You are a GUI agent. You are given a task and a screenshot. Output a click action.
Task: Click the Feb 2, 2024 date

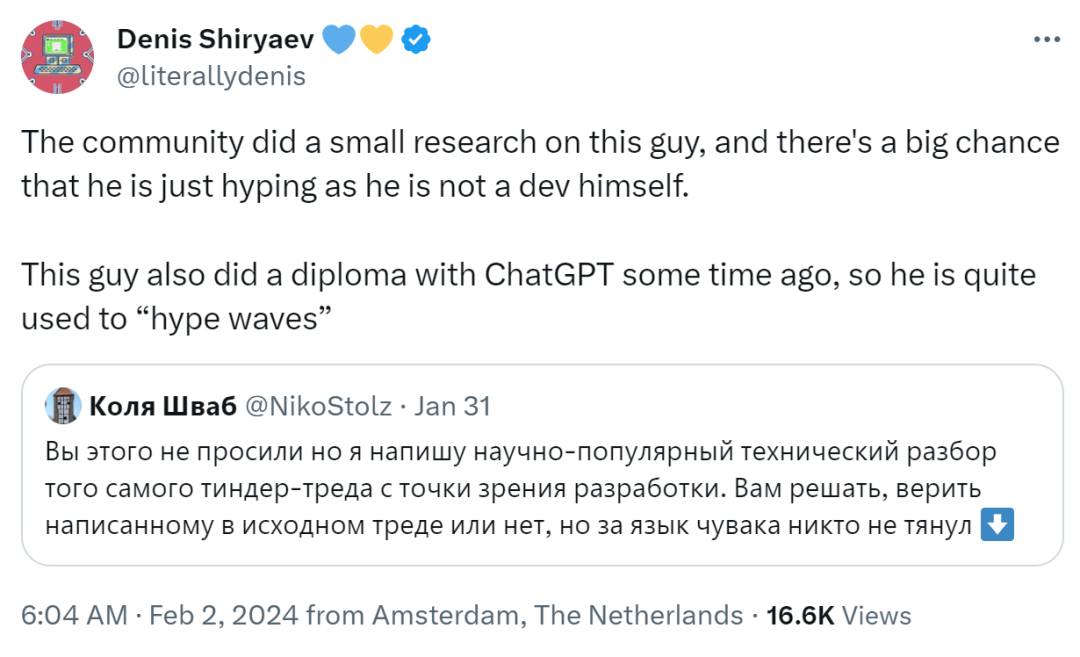pos(223,615)
